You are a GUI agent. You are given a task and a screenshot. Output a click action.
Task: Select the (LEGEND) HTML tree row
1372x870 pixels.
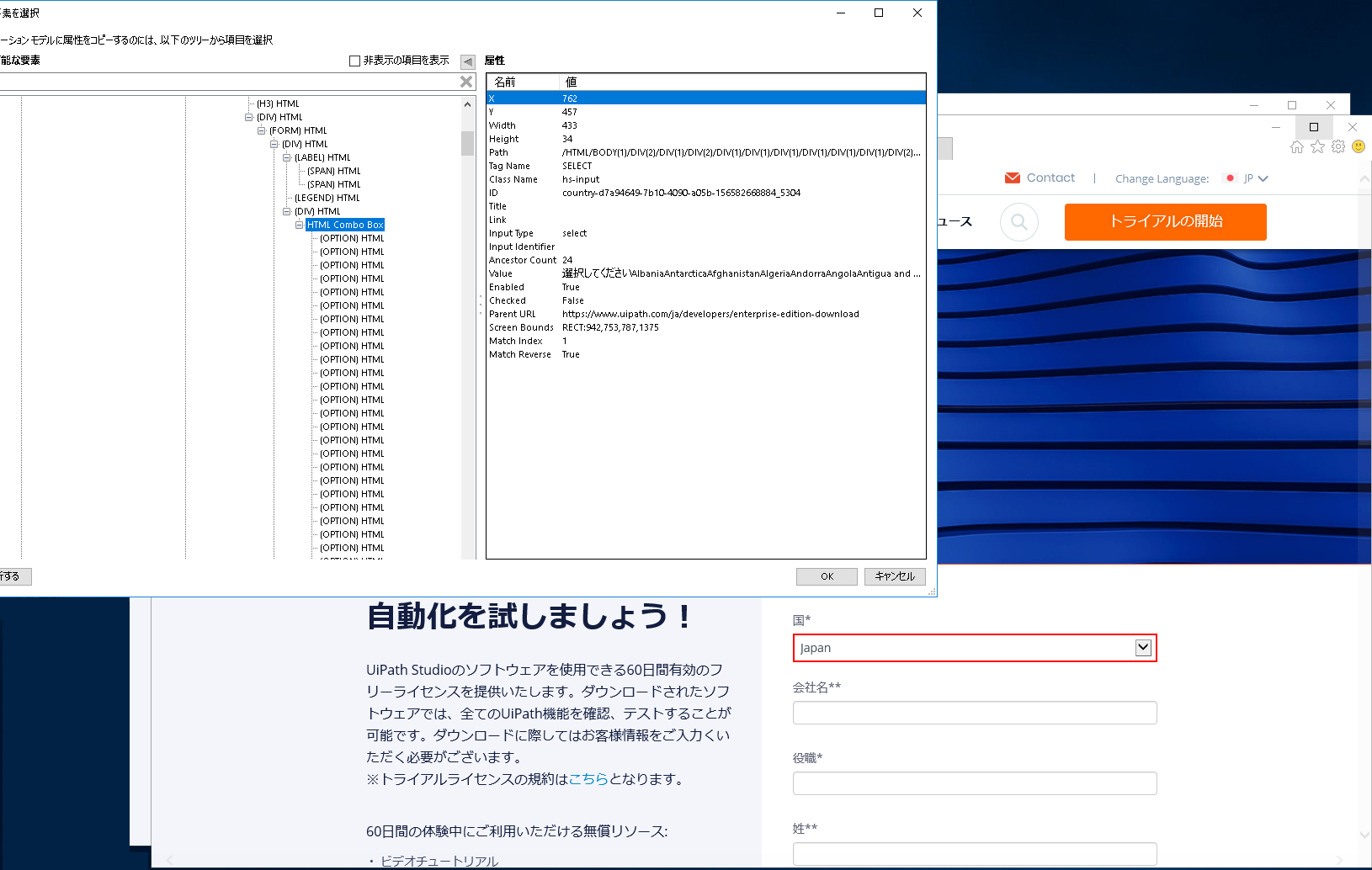click(327, 199)
